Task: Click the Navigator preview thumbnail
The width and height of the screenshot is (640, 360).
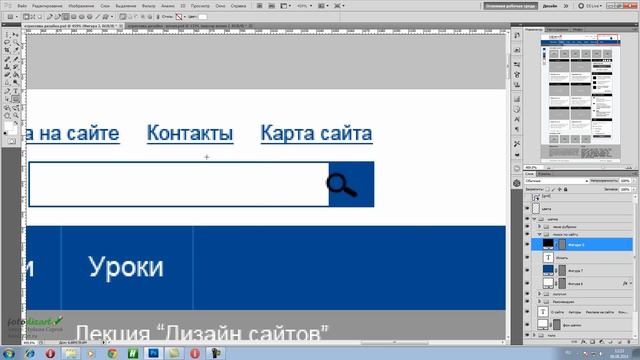Action: [x=580, y=98]
